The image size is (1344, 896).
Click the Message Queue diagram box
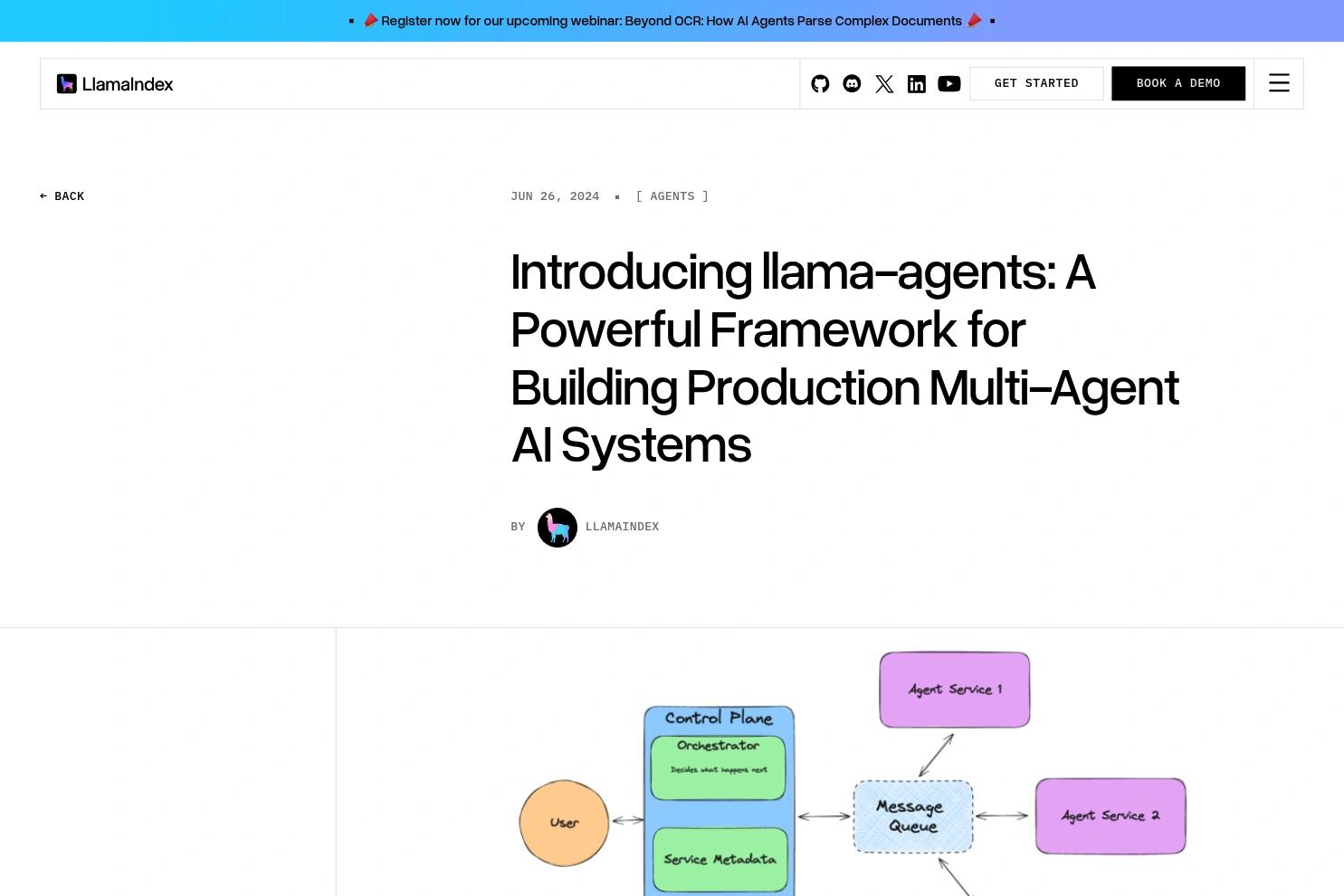913,816
